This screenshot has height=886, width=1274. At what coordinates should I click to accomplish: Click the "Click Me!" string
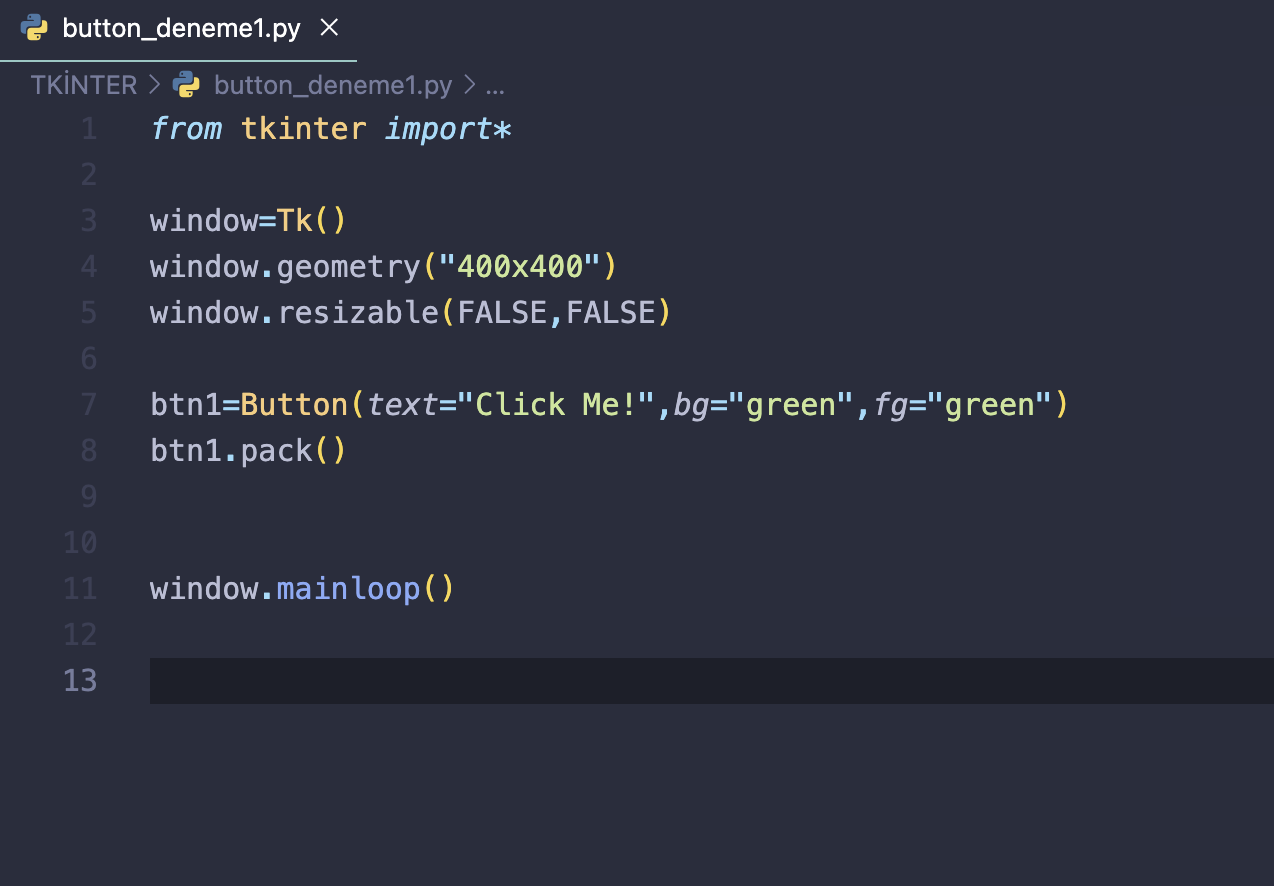pos(557,405)
